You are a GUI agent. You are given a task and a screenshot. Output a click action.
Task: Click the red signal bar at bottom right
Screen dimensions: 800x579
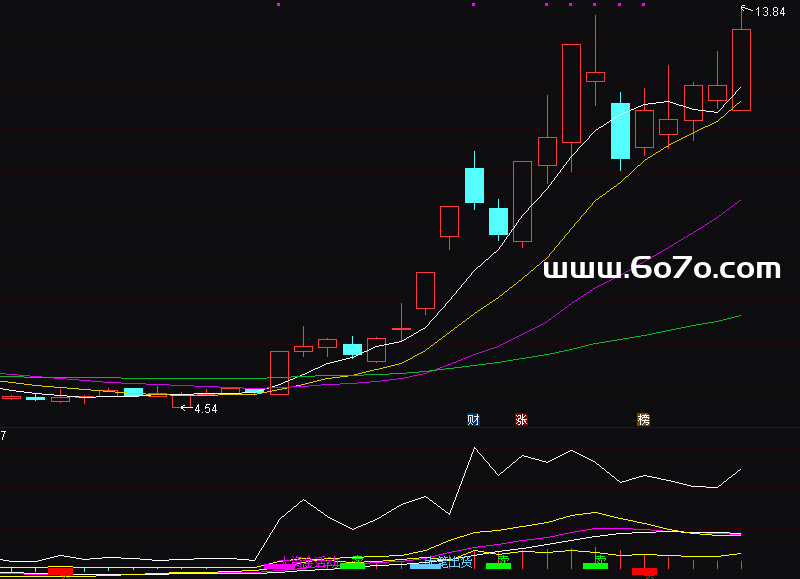644,572
